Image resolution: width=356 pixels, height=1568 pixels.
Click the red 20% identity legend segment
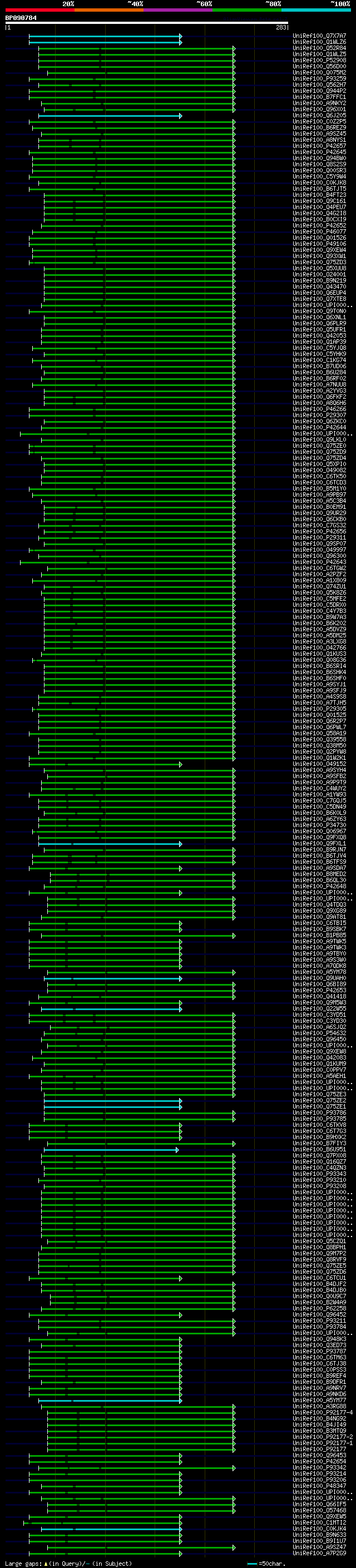(x=39, y=10)
